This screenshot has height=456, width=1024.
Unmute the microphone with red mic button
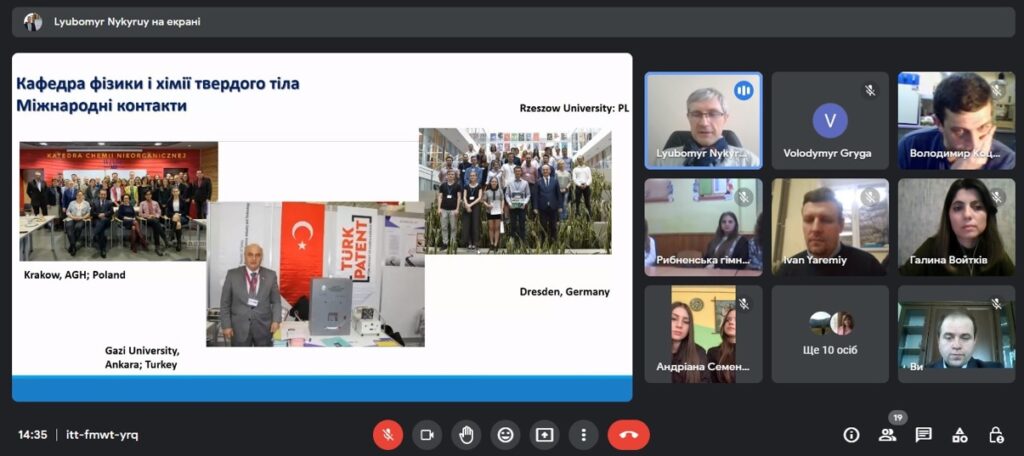(x=388, y=434)
